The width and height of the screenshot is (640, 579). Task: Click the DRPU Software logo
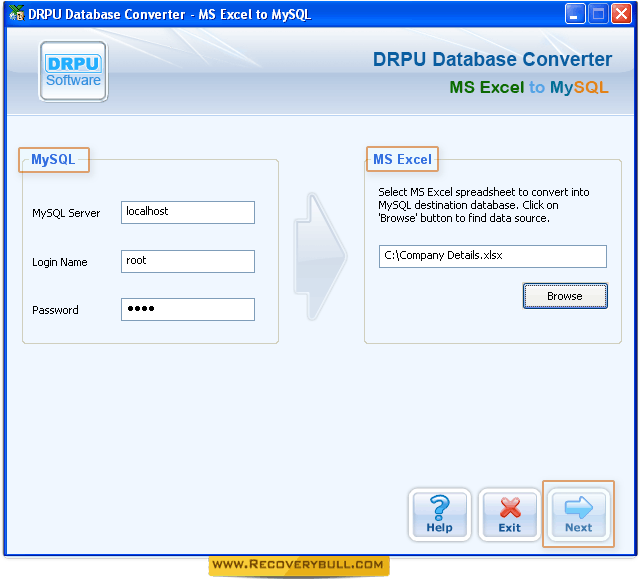coord(73,71)
